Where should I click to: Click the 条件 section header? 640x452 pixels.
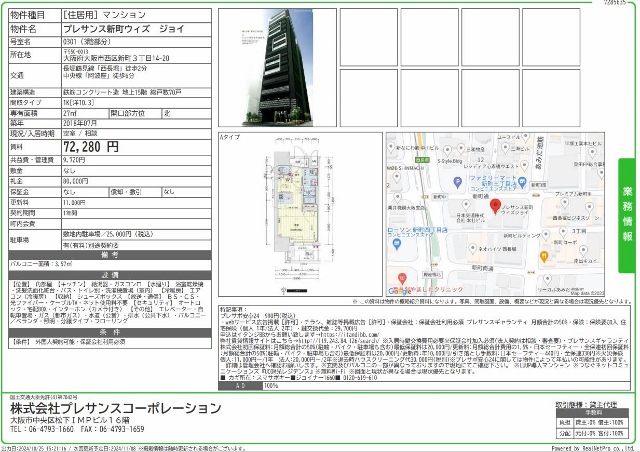pyautogui.click(x=110, y=332)
